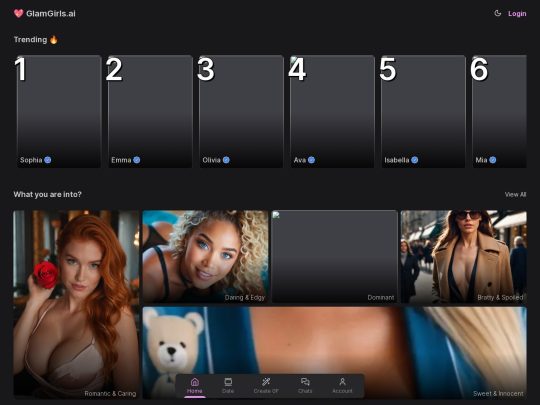Click the verified badge beside Isabella
The height and width of the screenshot is (405, 540).
(415, 160)
